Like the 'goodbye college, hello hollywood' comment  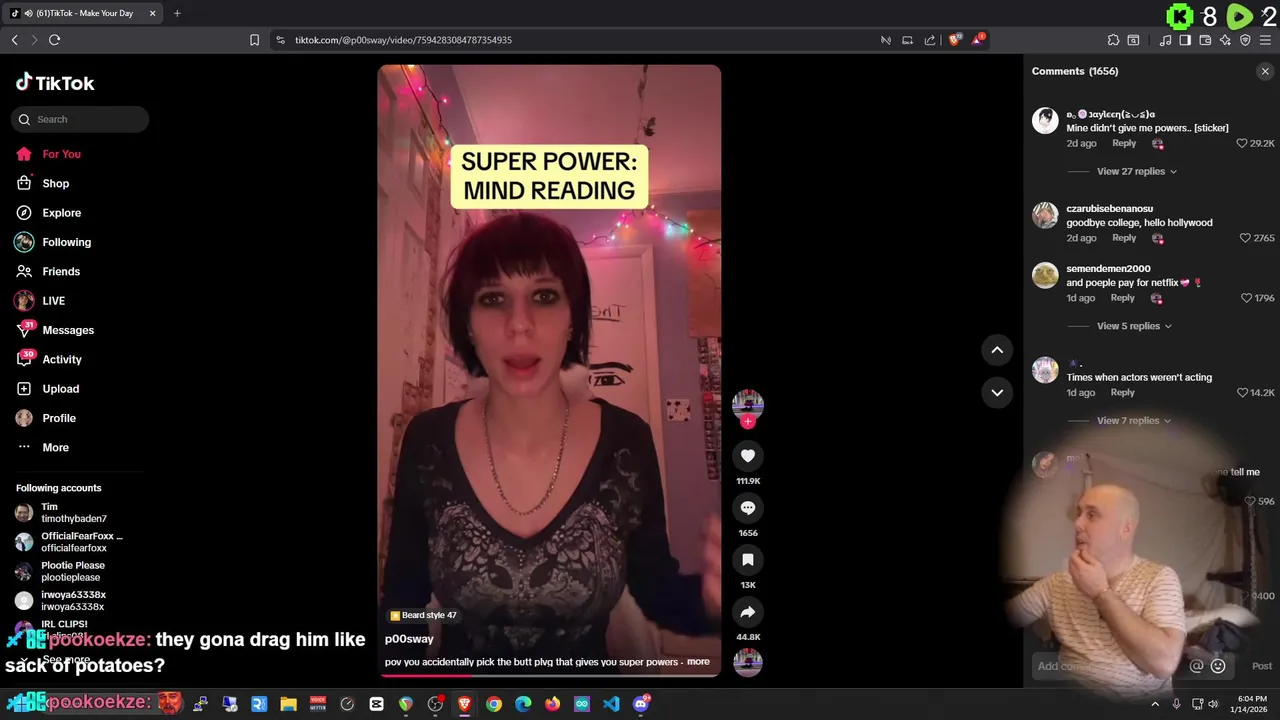pyautogui.click(x=1245, y=238)
